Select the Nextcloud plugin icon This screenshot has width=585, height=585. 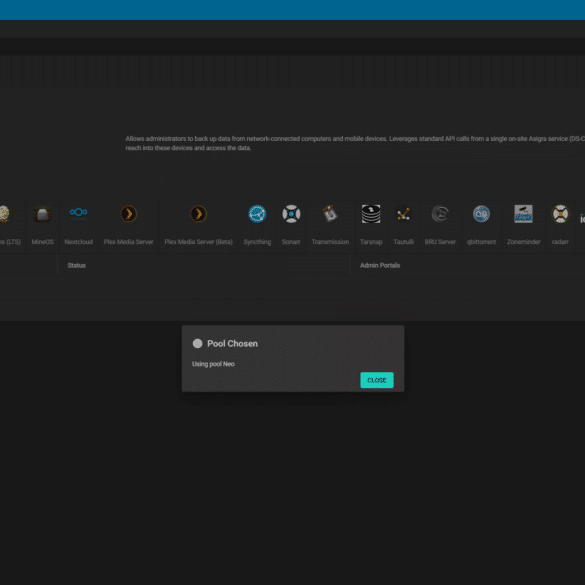tap(78, 213)
